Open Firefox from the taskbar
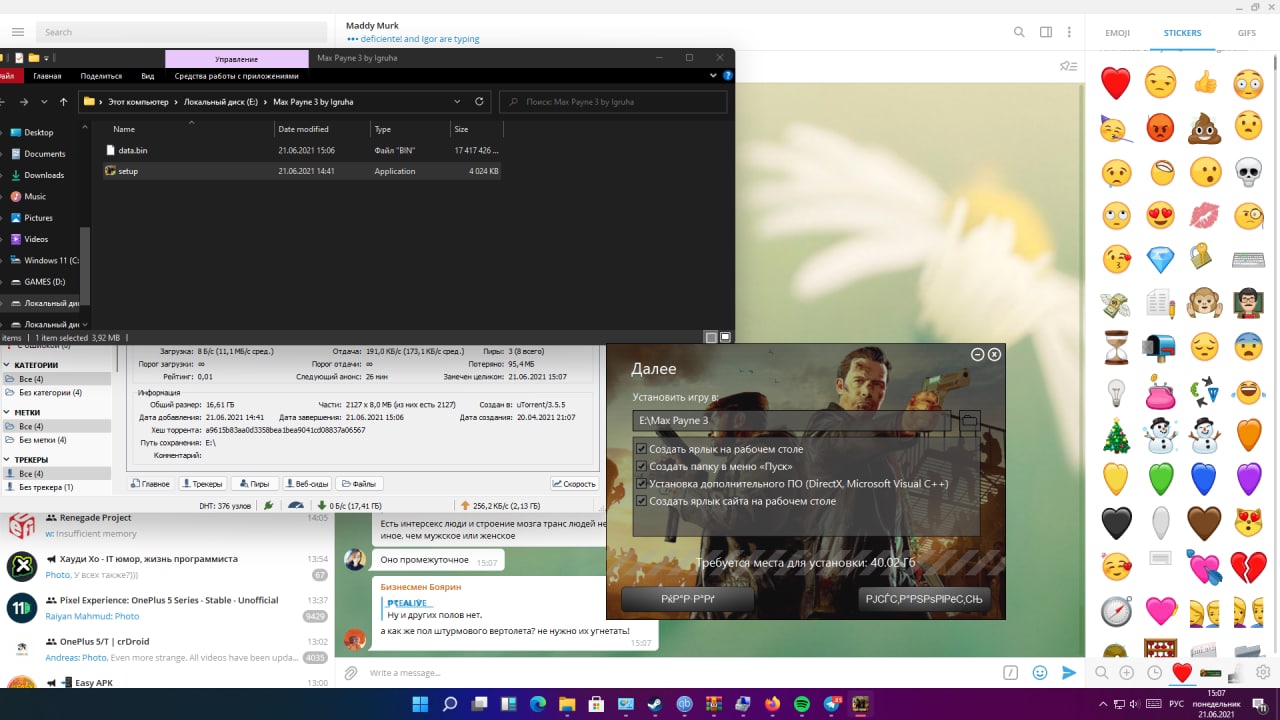Image resolution: width=1280 pixels, height=720 pixels. [x=772, y=704]
